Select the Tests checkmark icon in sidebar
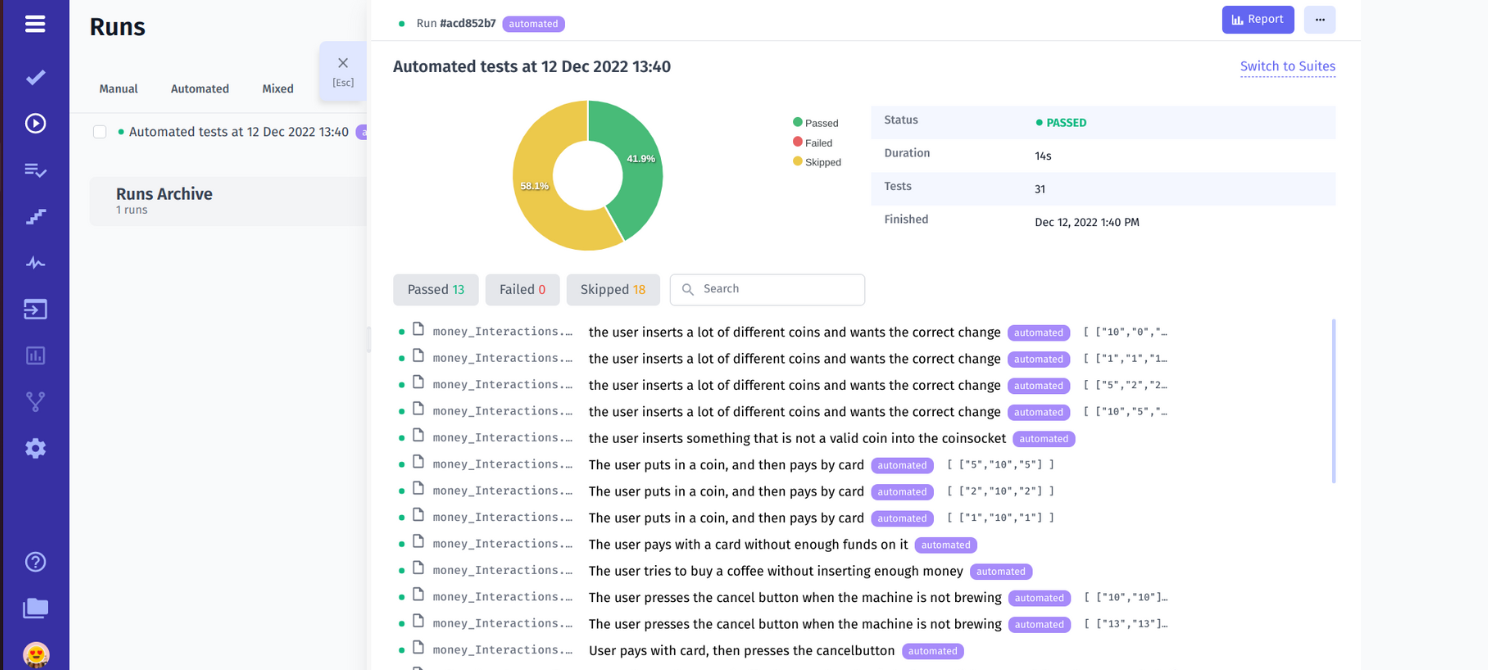Image resolution: width=1488 pixels, height=670 pixels. [x=35, y=77]
